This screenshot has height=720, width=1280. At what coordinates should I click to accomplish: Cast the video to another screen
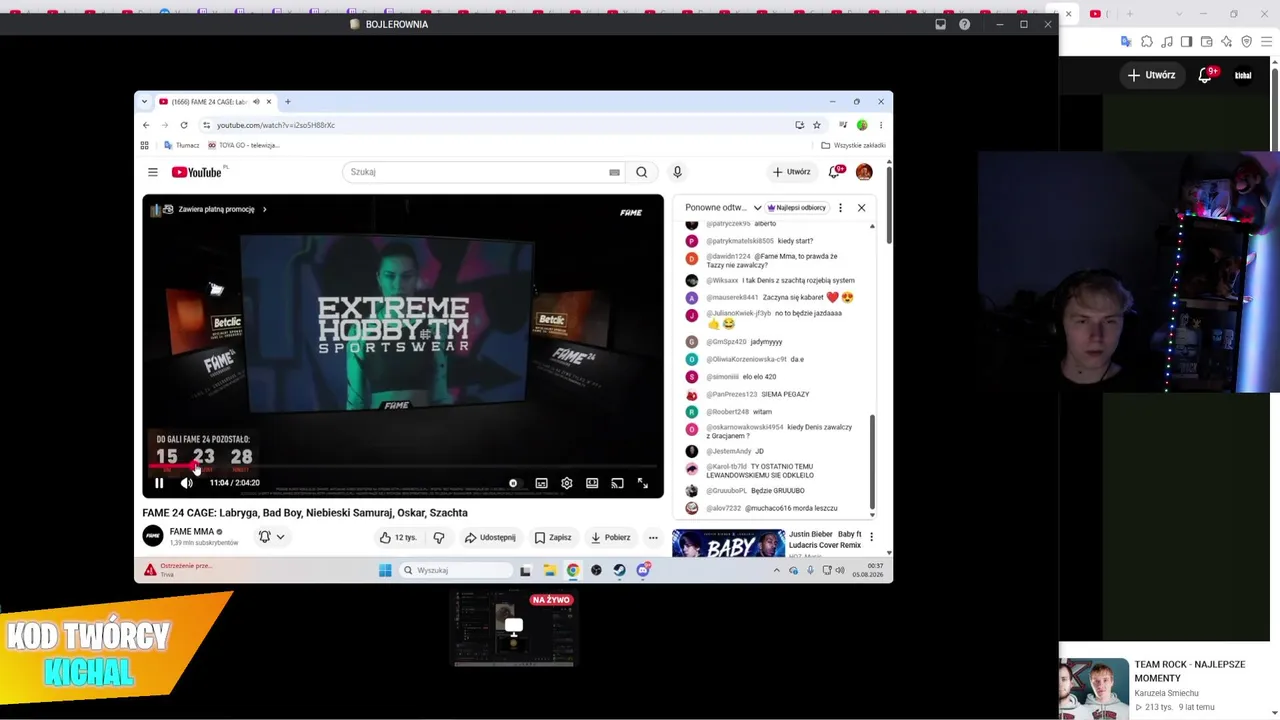[617, 483]
